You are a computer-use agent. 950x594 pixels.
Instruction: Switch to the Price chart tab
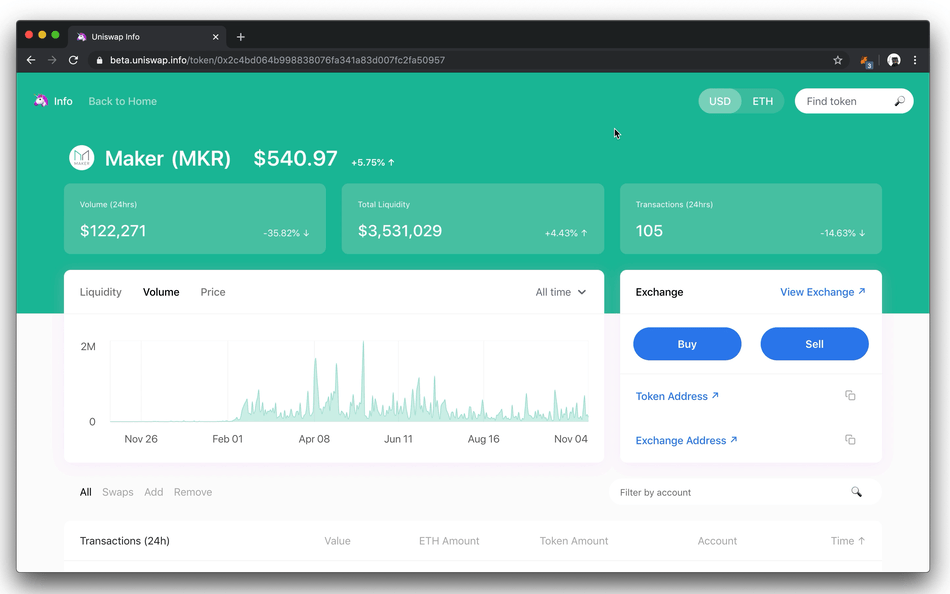coord(213,292)
